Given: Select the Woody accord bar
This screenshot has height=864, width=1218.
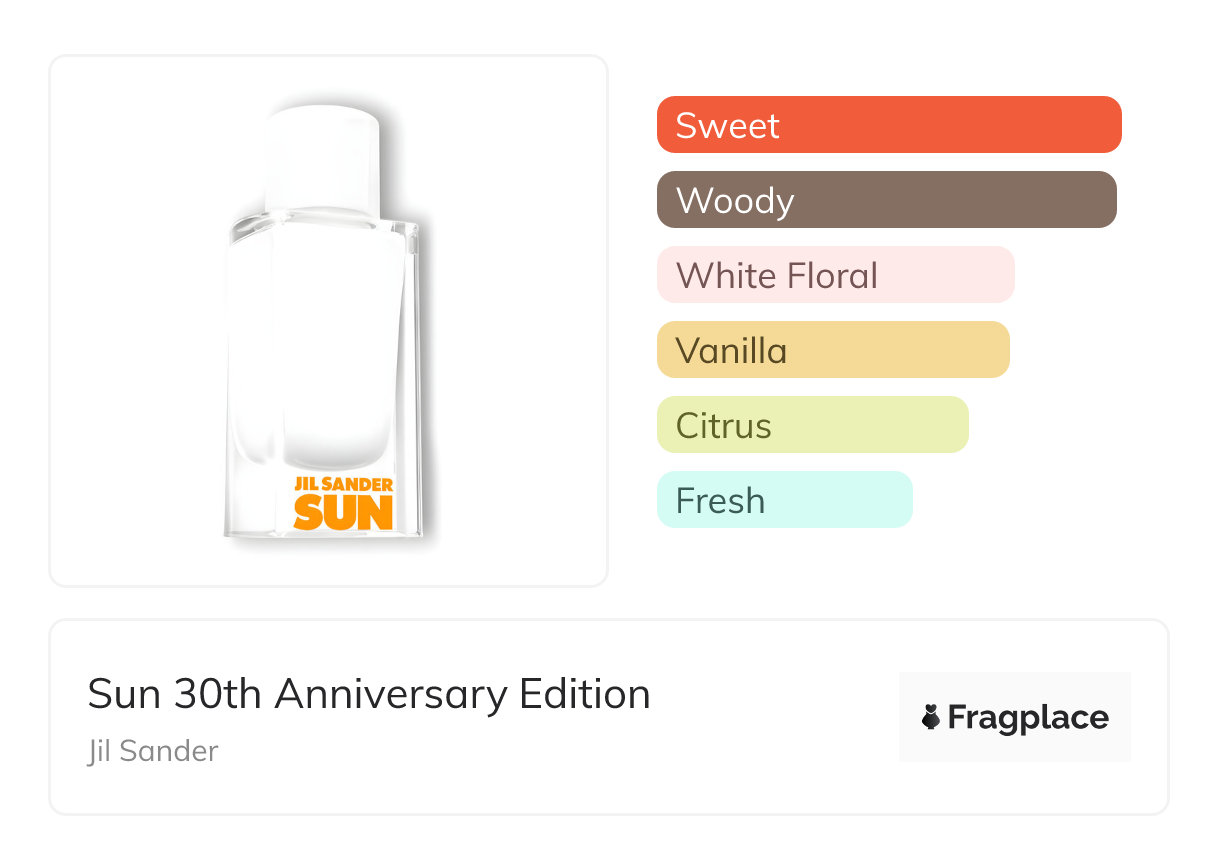Looking at the screenshot, I should 886,200.
